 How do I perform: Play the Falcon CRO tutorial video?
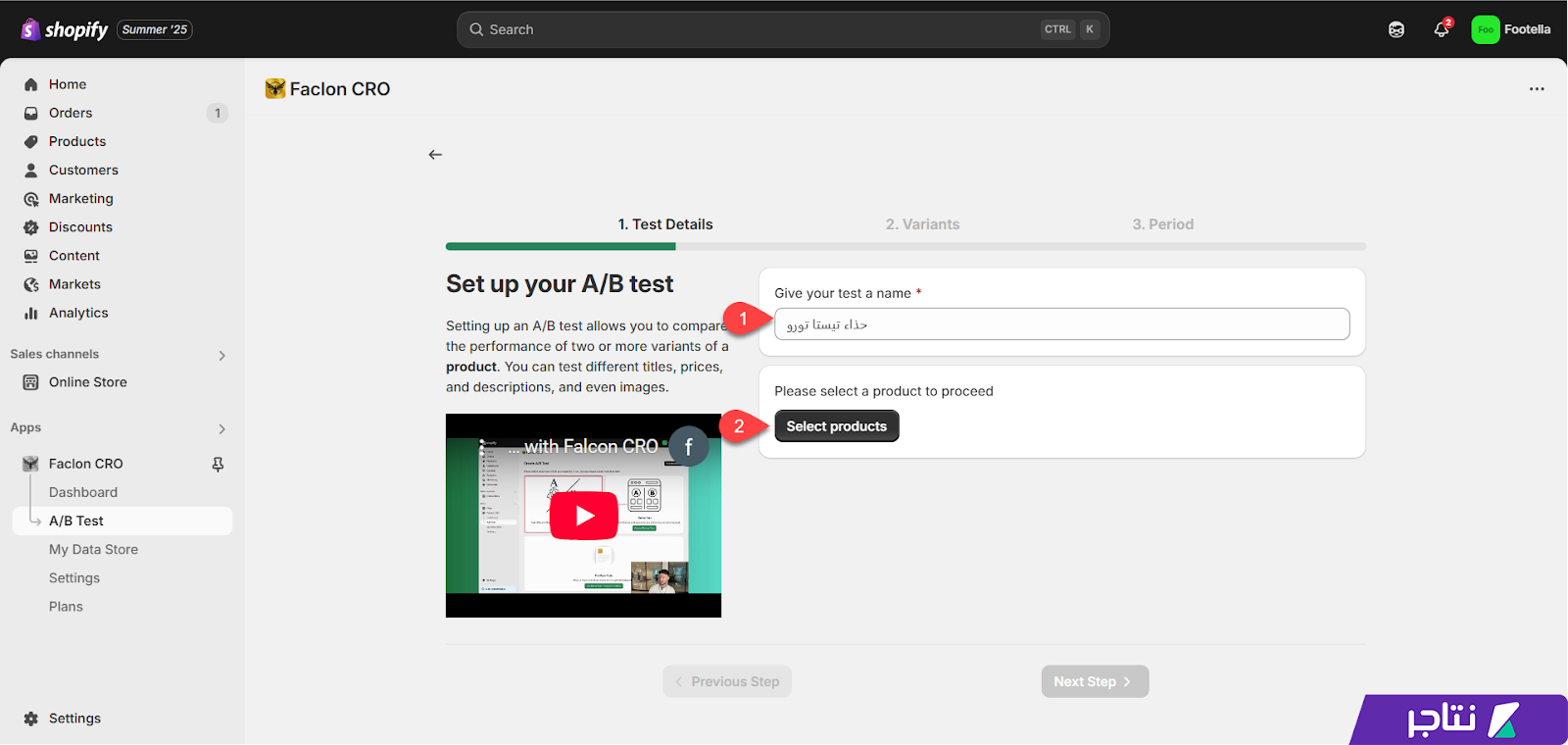(x=584, y=516)
